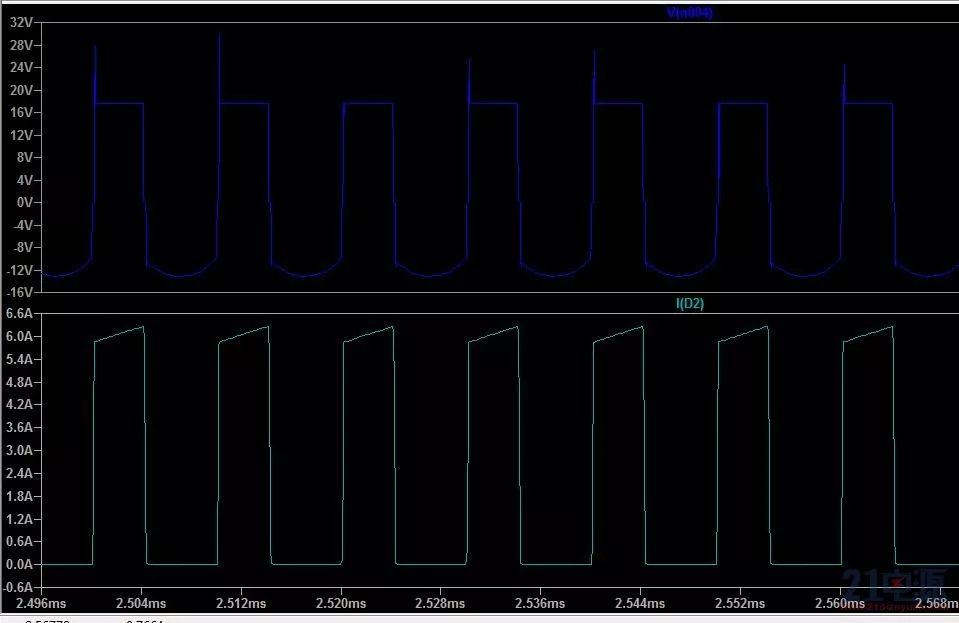The image size is (959, 623).
Task: Click the 24V voltage axis label
Action: click(x=21, y=67)
